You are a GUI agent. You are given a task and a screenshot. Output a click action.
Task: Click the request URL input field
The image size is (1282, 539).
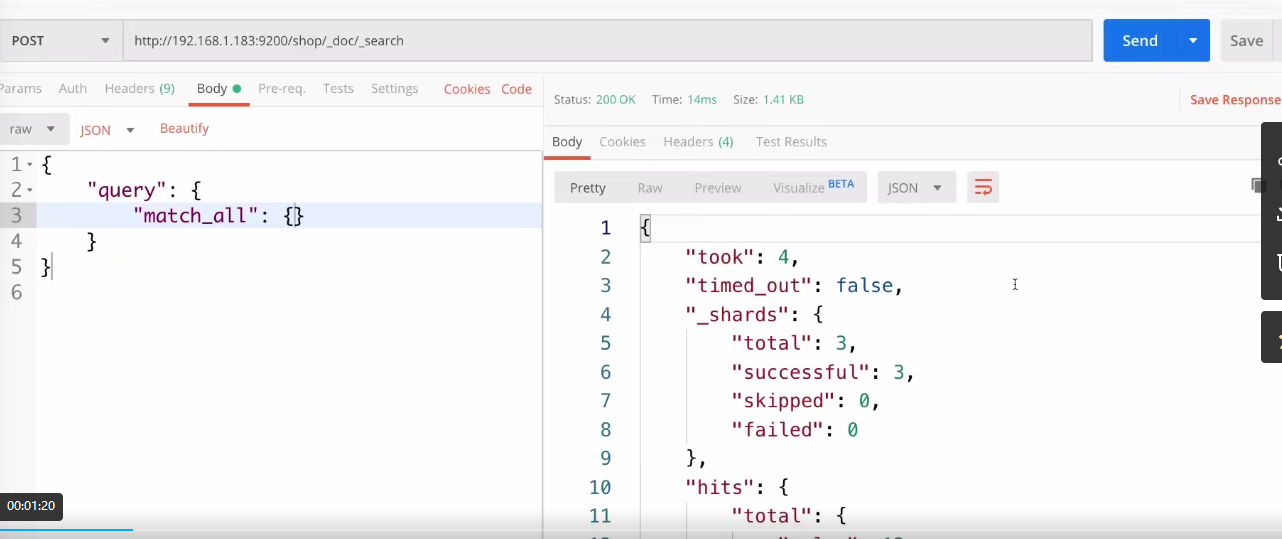coord(607,41)
